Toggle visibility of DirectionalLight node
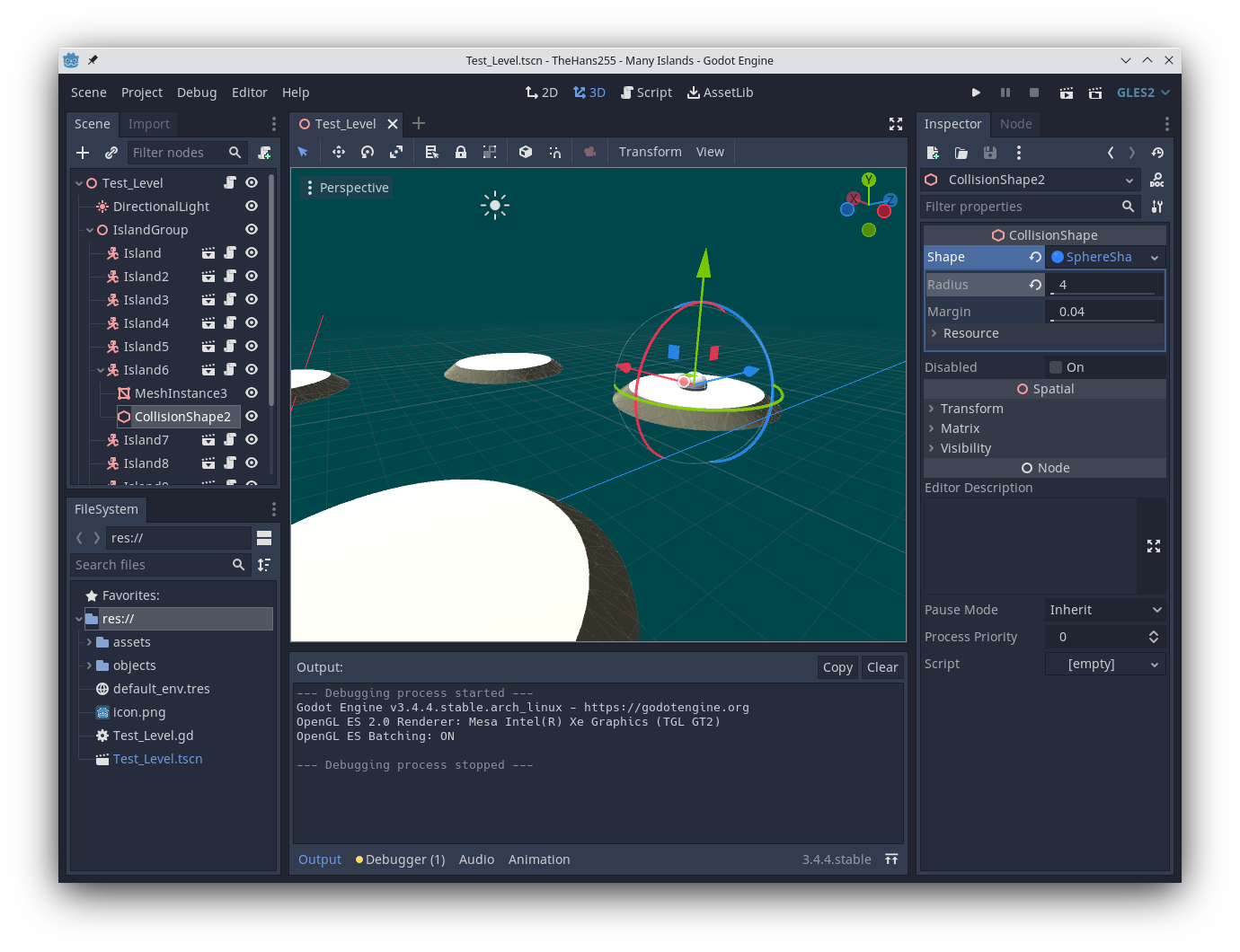This screenshot has width=1240, height=952. (252, 206)
